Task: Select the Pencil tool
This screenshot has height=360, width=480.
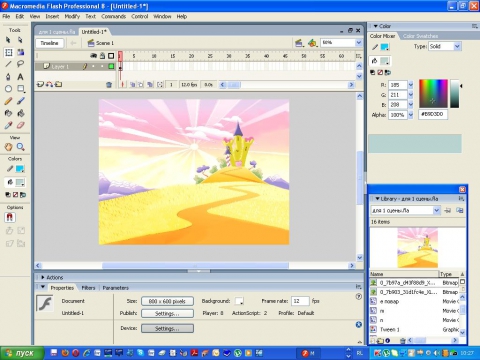Action: [8, 101]
